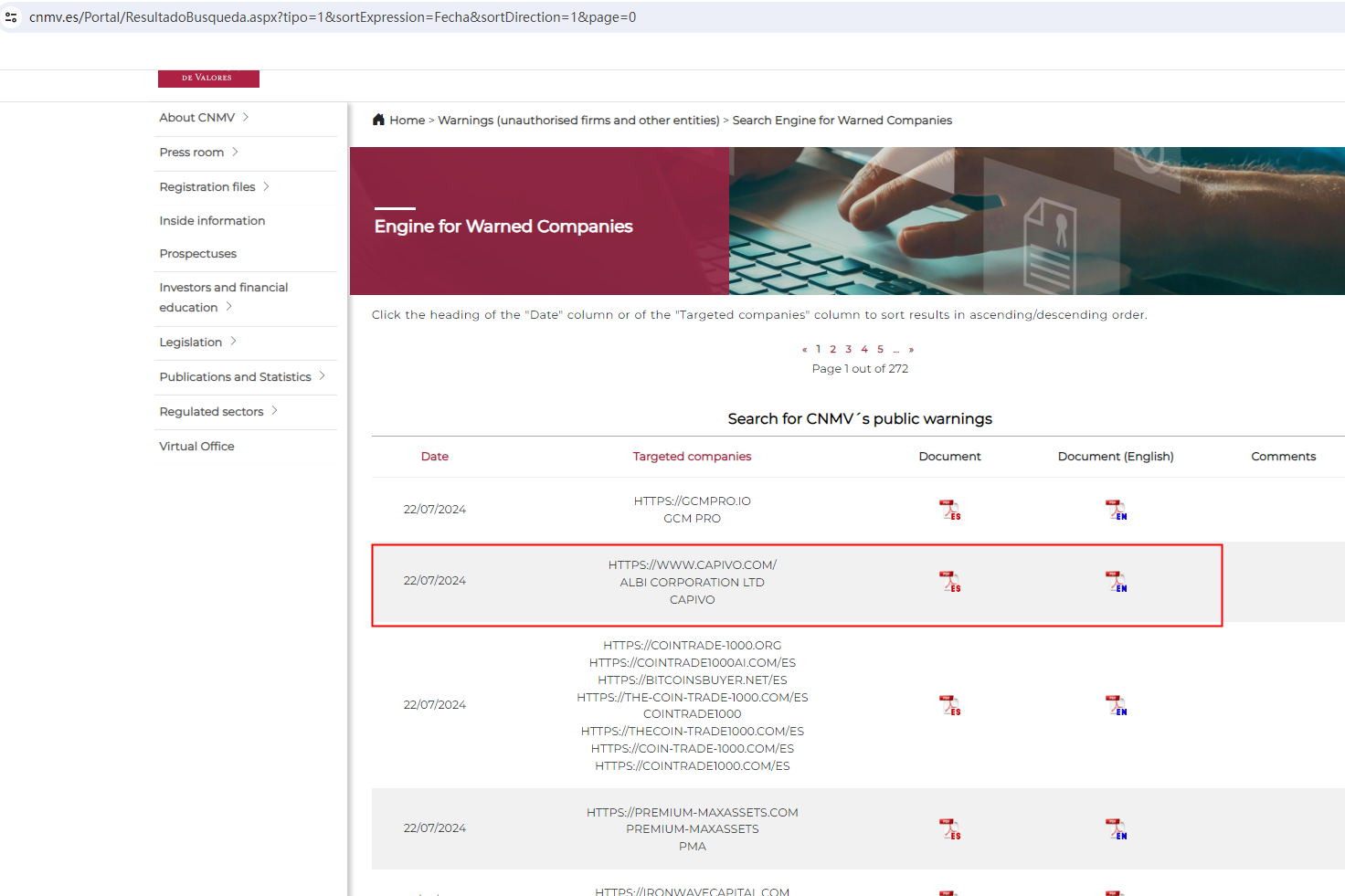1345x896 pixels.
Task: Click the current page number 1
Action: pyautogui.click(x=819, y=349)
